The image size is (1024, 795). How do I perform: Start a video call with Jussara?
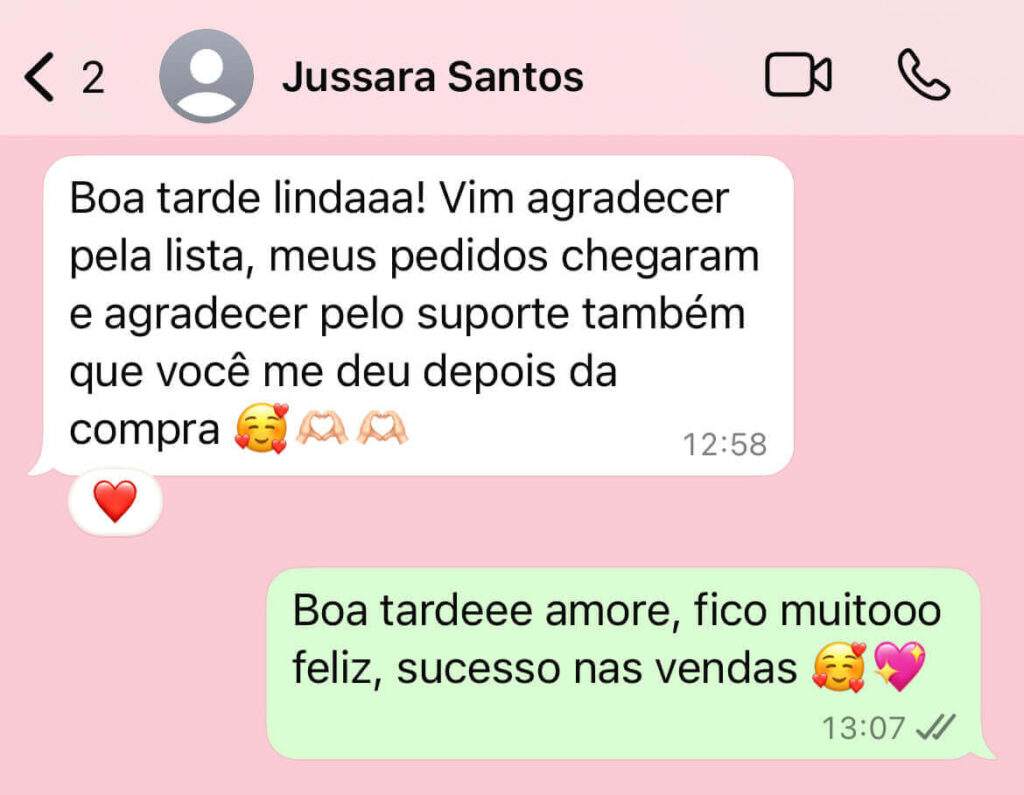pyautogui.click(x=798, y=74)
